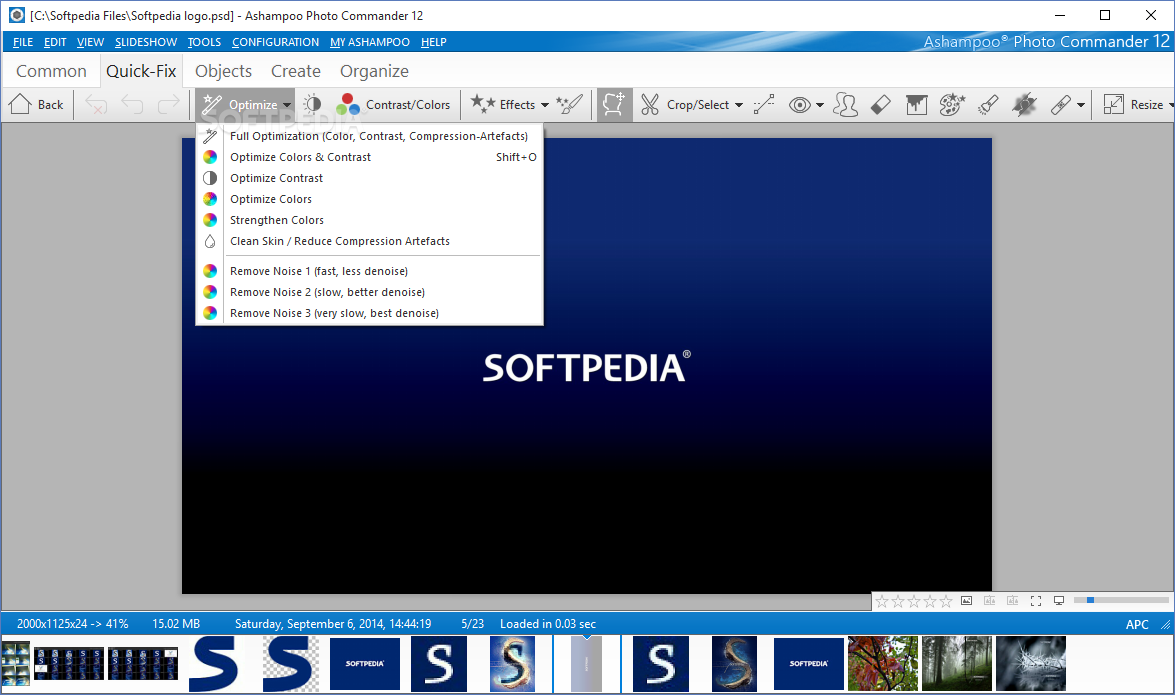This screenshot has width=1175, height=695.
Task: Open the MY ASHAMPOO menu
Action: [x=369, y=42]
